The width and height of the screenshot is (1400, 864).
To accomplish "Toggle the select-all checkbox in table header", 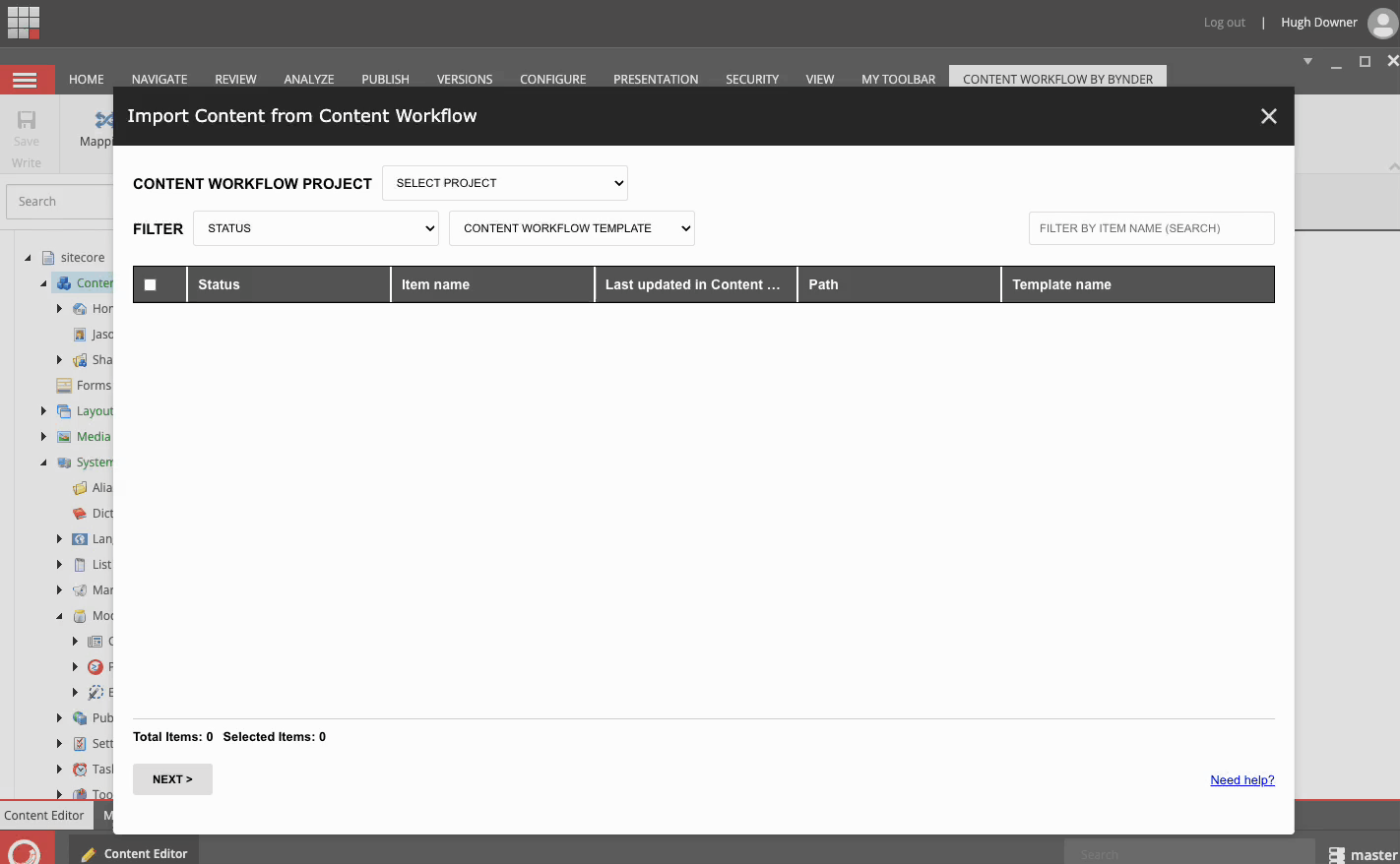I will tap(151, 285).
